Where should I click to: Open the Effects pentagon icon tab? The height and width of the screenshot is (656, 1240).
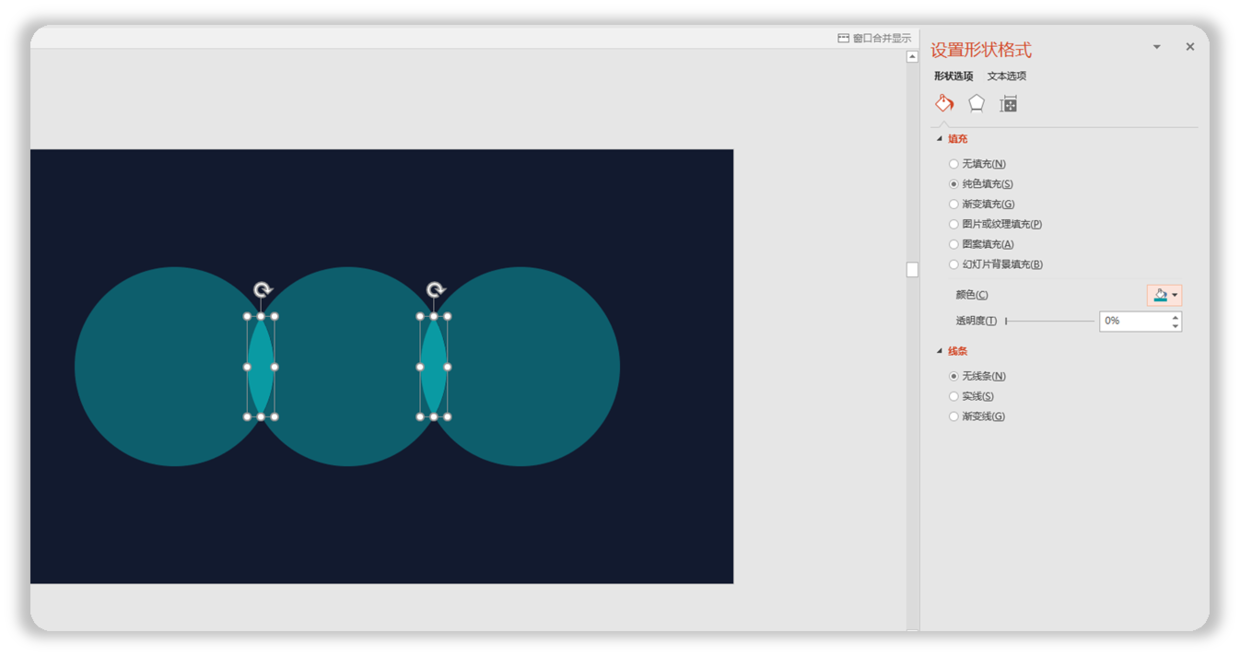[x=976, y=103]
